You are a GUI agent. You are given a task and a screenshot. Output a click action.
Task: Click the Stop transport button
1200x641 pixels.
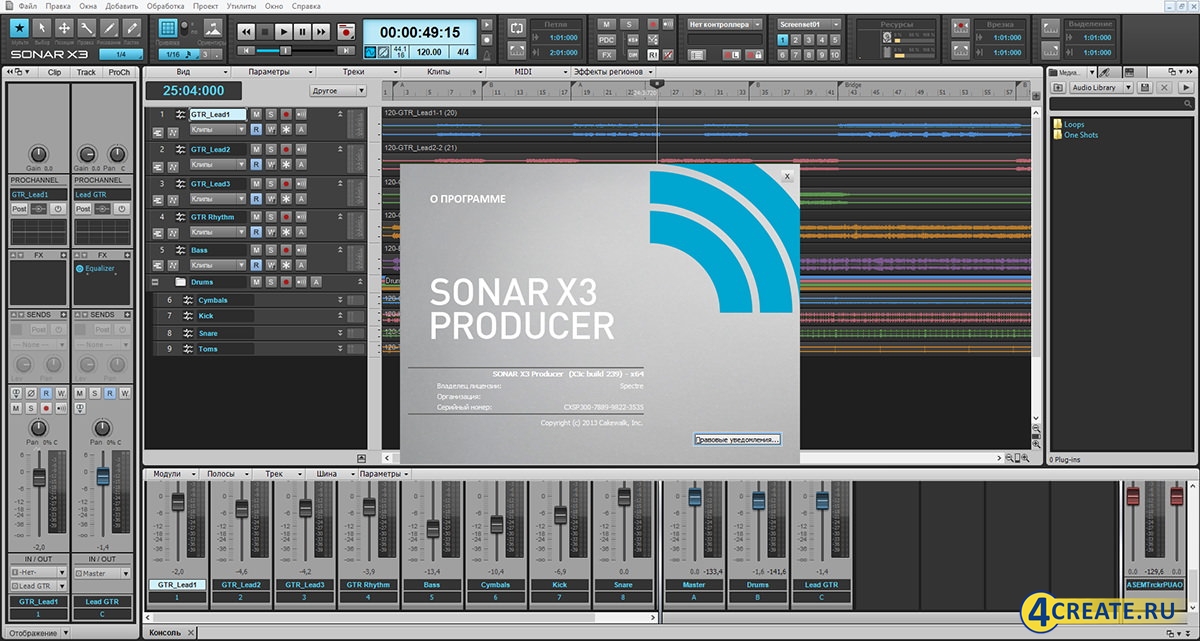click(267, 32)
